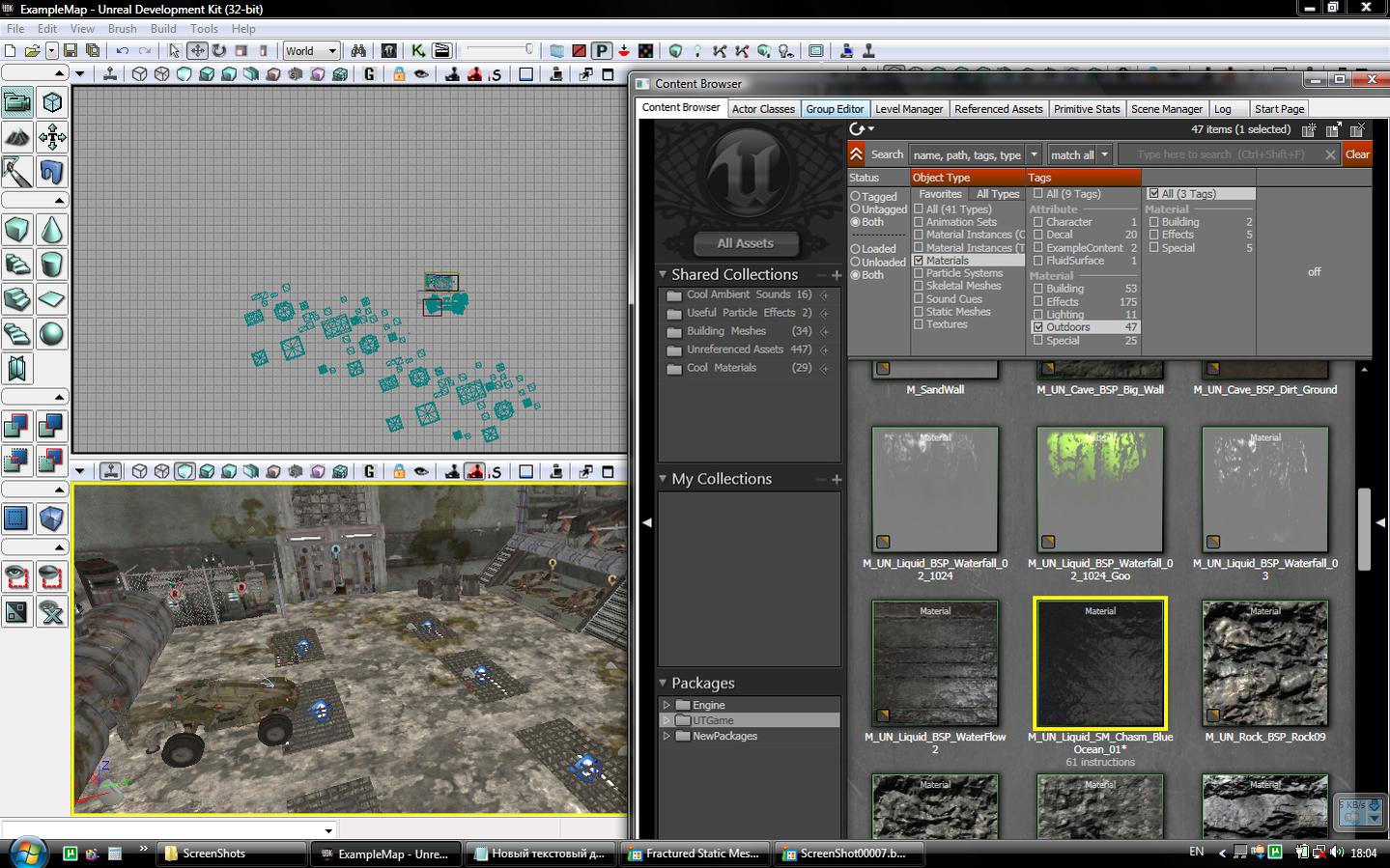Select the M_UN_Rock_BSP_Rock09 material thumbnail
The image size is (1390, 868).
click(x=1264, y=664)
